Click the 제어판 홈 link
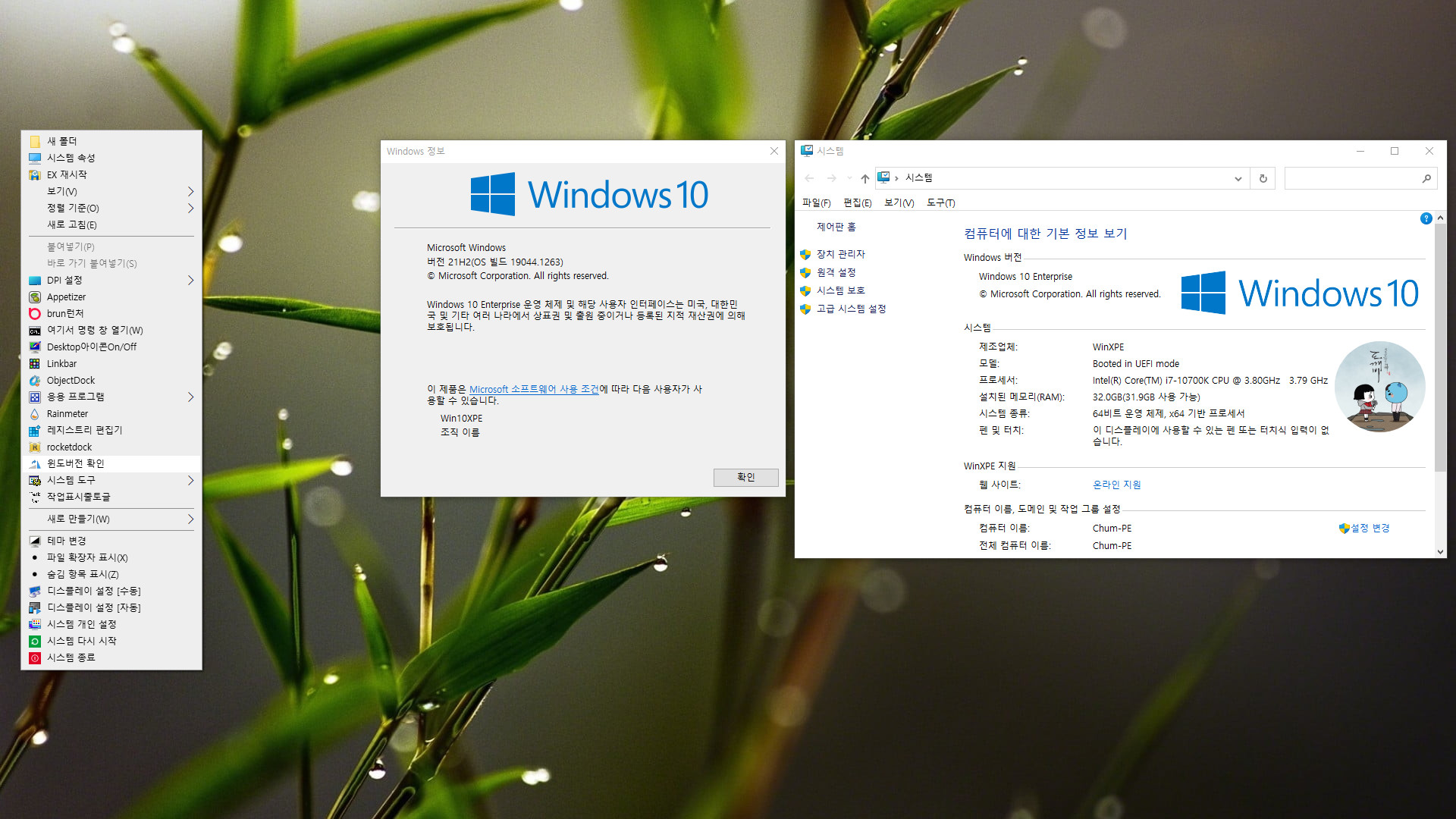The height and width of the screenshot is (819, 1456). [836, 227]
